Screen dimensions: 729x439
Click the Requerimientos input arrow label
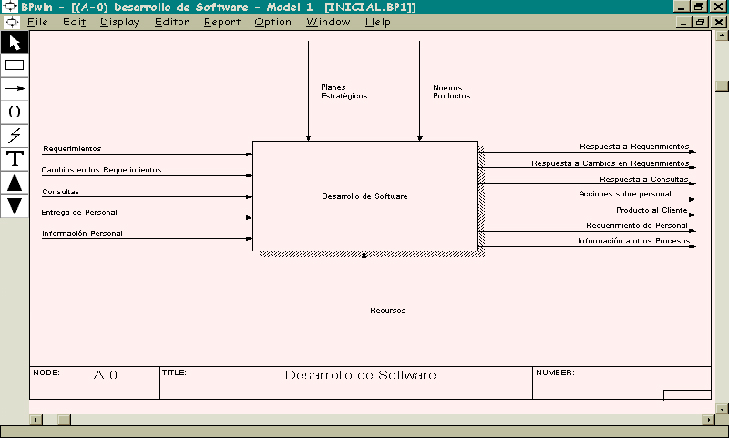[x=72, y=148]
